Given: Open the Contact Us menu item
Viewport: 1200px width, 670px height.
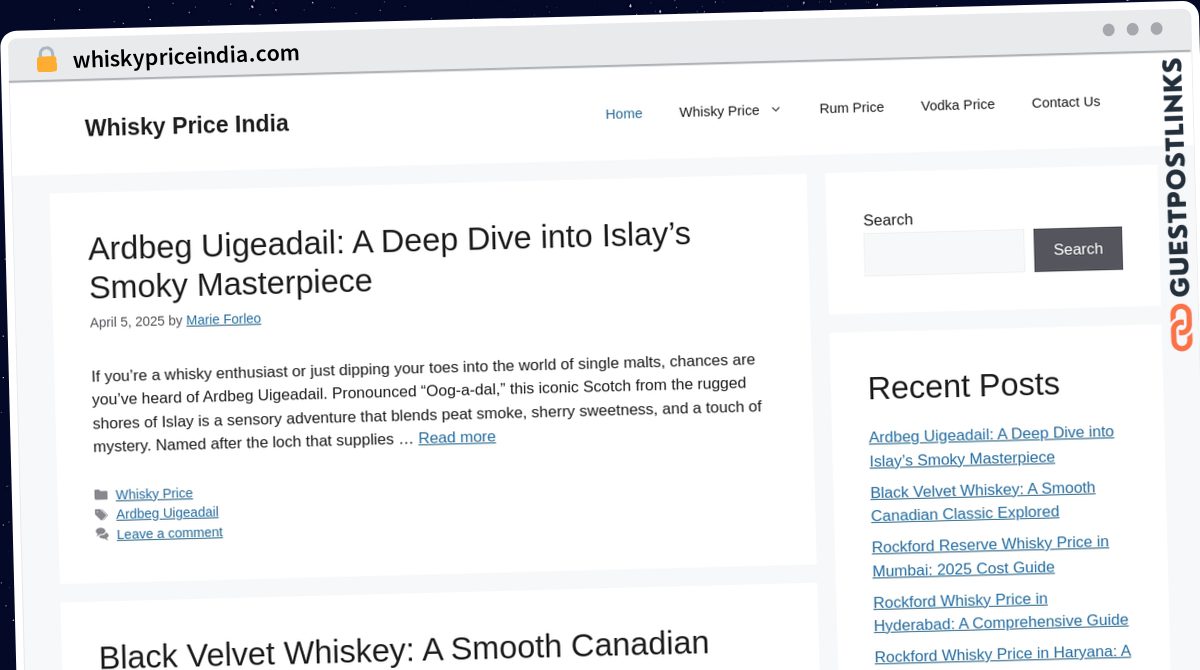Looking at the screenshot, I should 1066,102.
